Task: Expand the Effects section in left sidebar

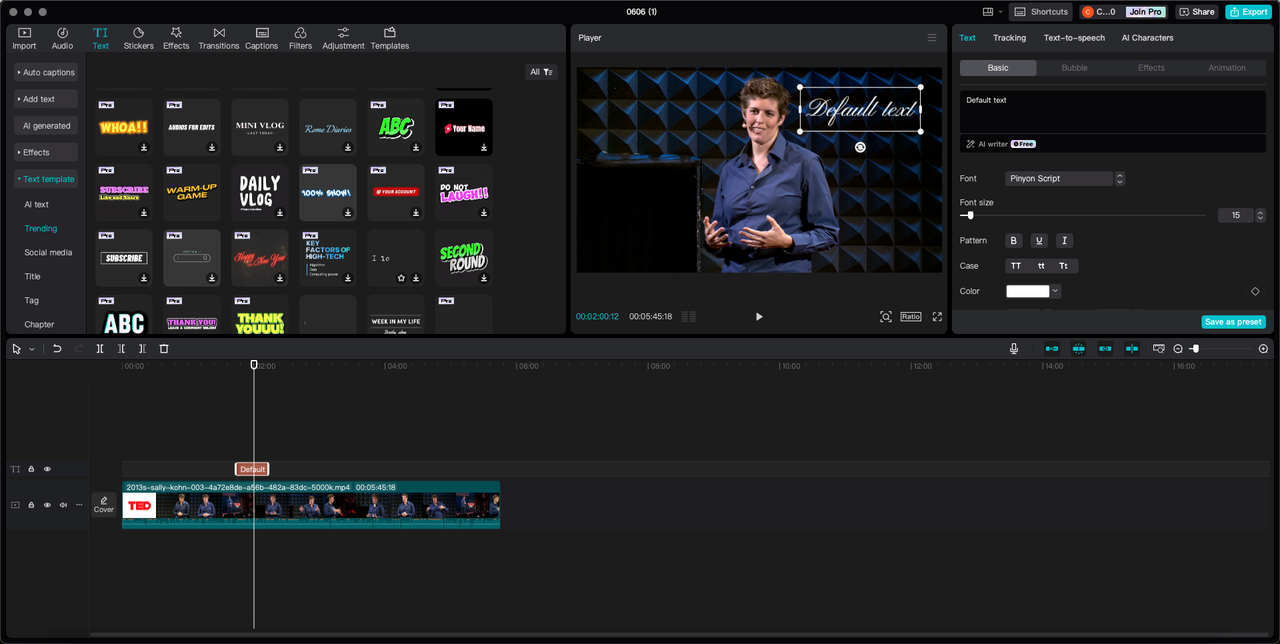Action: 46,152
